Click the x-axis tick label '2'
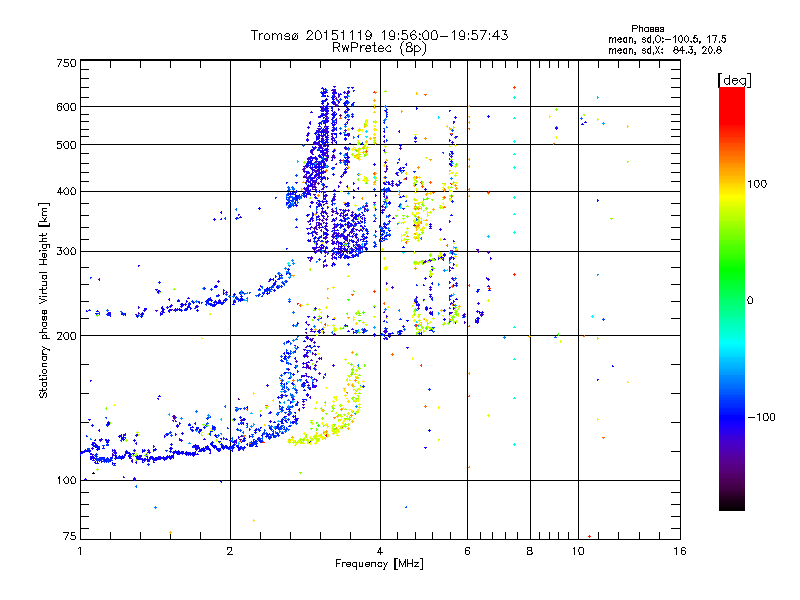 [230, 551]
